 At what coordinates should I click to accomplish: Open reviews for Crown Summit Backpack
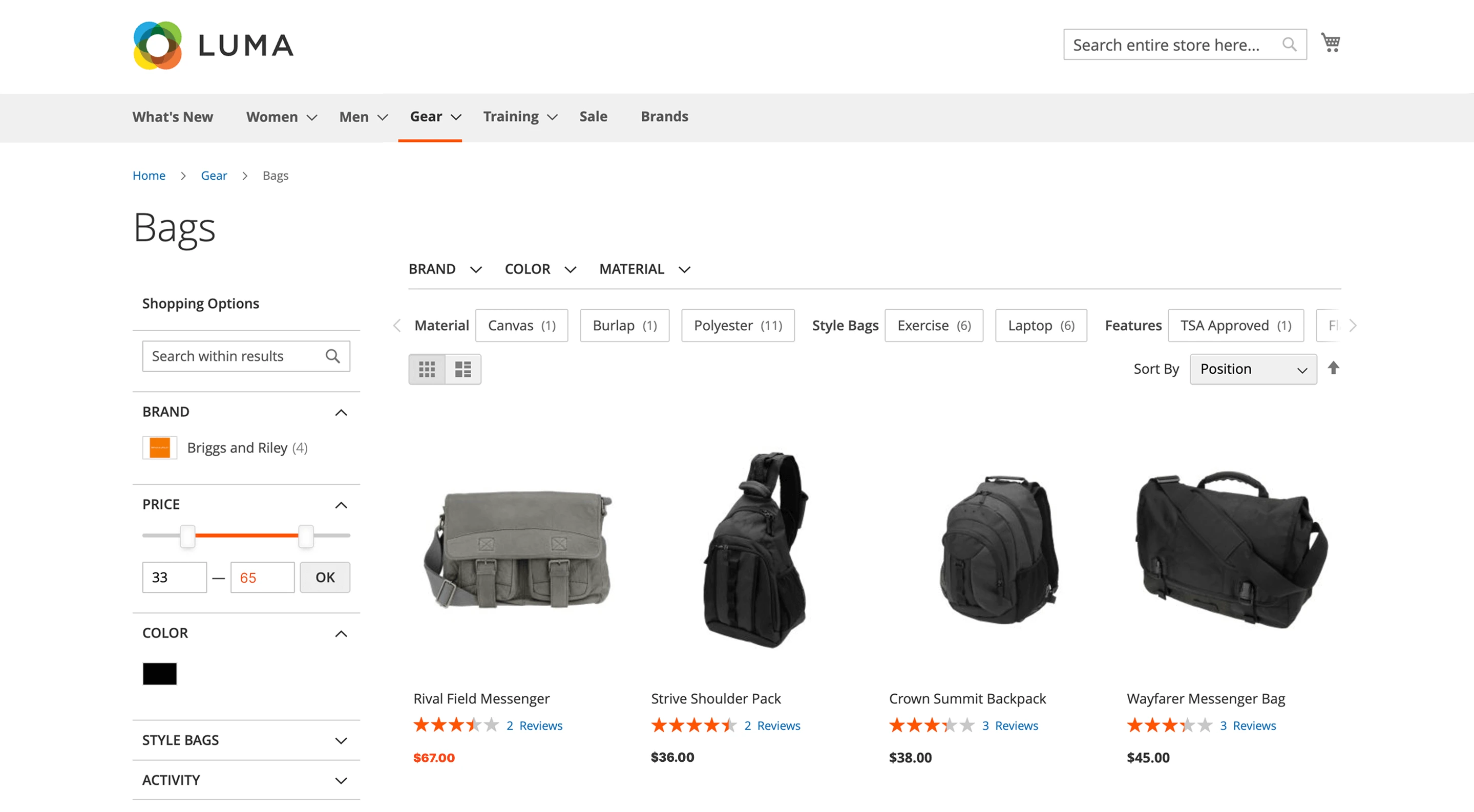point(1010,725)
